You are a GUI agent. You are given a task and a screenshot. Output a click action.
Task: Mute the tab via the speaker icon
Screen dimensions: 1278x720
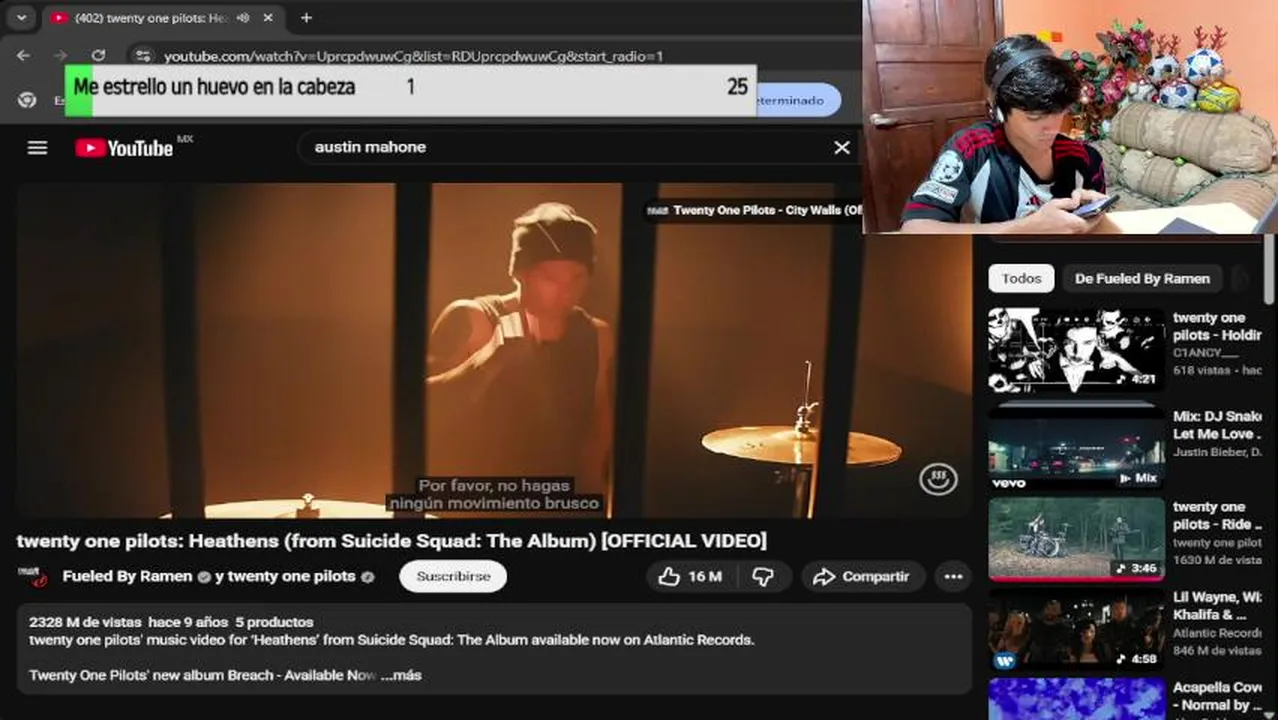pyautogui.click(x=243, y=18)
